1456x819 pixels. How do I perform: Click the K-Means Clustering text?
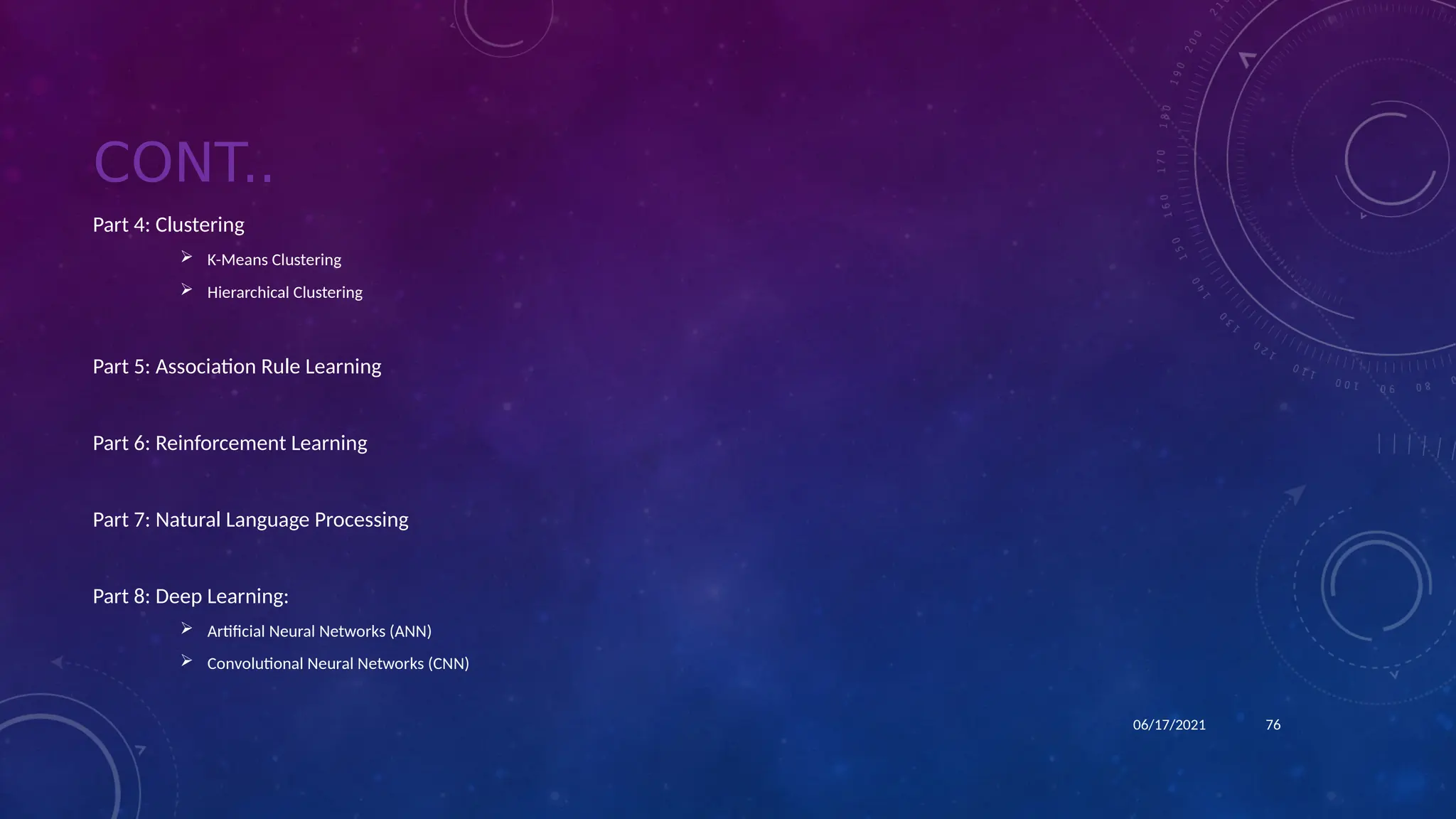point(274,260)
